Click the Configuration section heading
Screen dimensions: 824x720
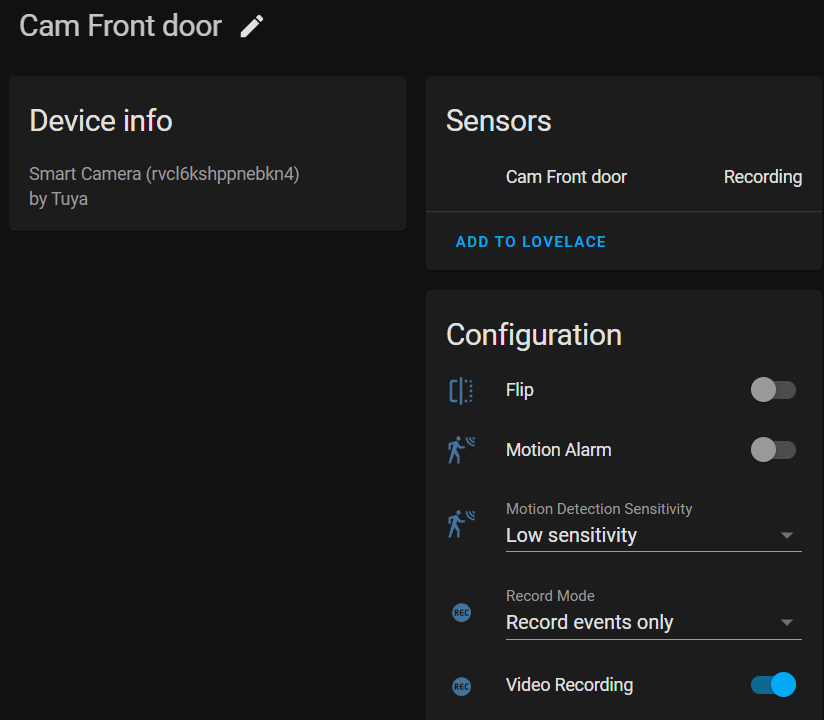click(x=533, y=336)
